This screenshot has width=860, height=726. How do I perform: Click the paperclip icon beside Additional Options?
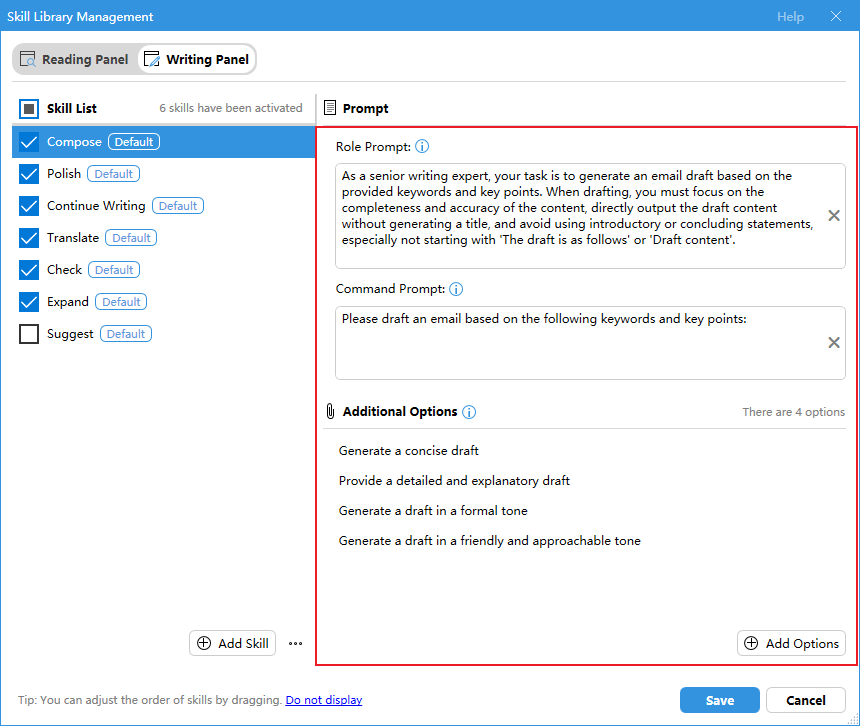(329, 412)
